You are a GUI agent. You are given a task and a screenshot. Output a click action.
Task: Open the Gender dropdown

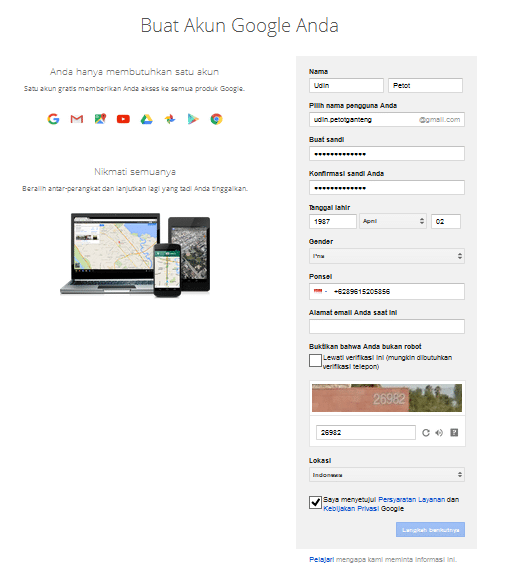click(x=387, y=256)
